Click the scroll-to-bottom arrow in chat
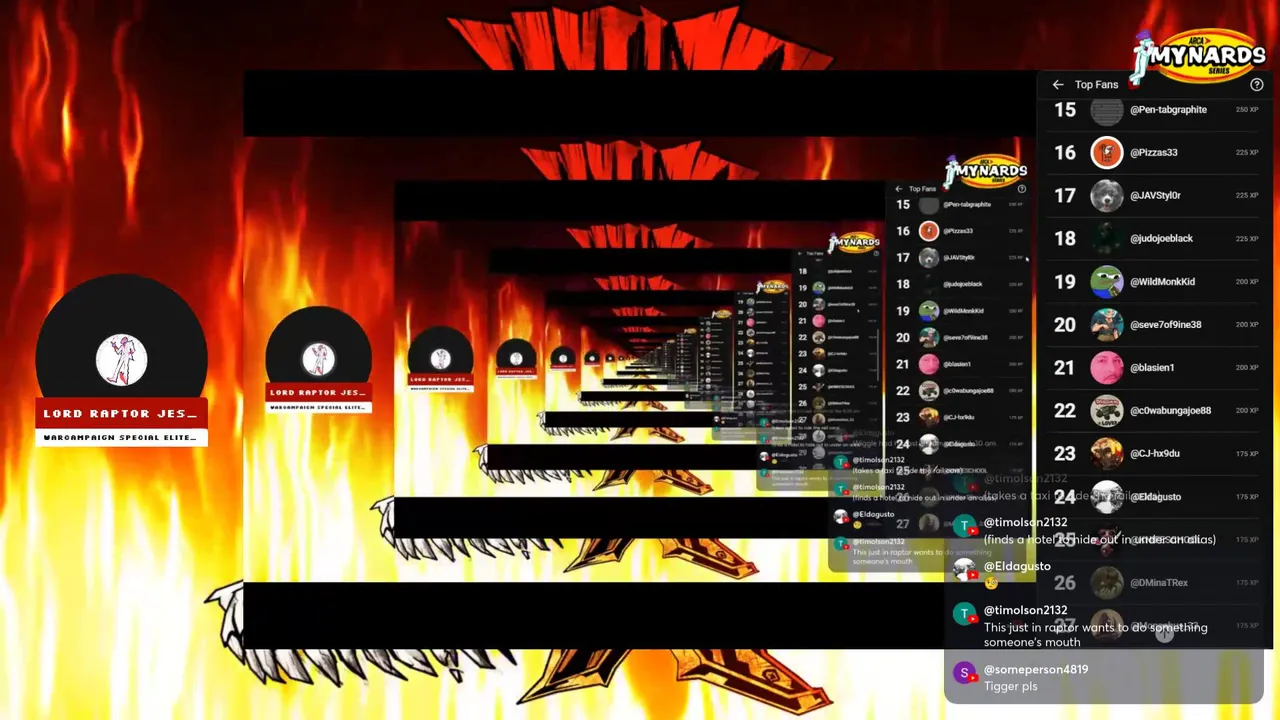The height and width of the screenshot is (720, 1280). coord(1164,632)
